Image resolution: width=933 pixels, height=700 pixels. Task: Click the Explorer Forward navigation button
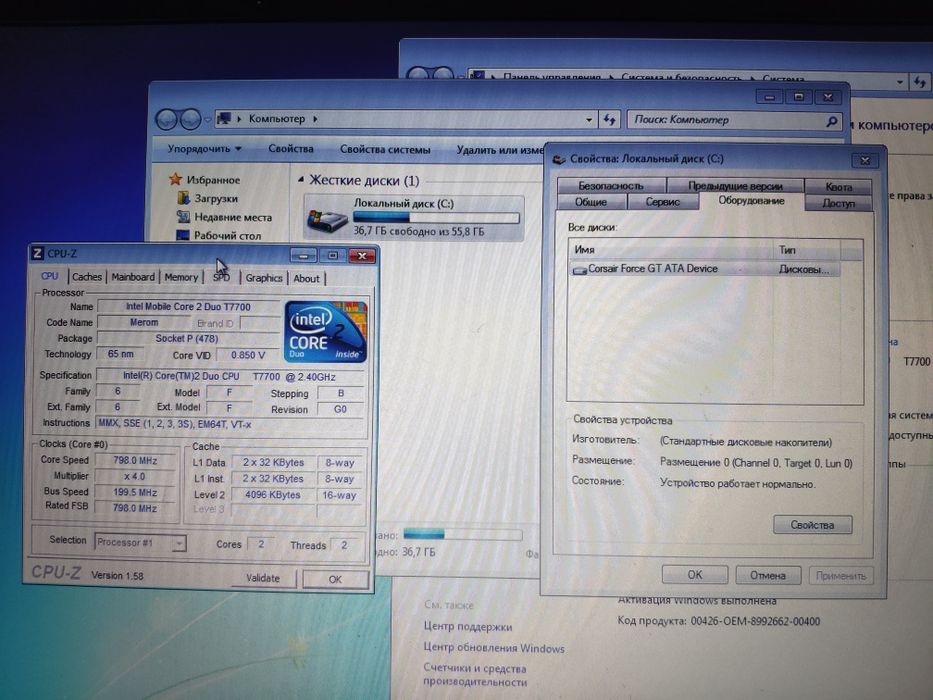click(x=190, y=120)
